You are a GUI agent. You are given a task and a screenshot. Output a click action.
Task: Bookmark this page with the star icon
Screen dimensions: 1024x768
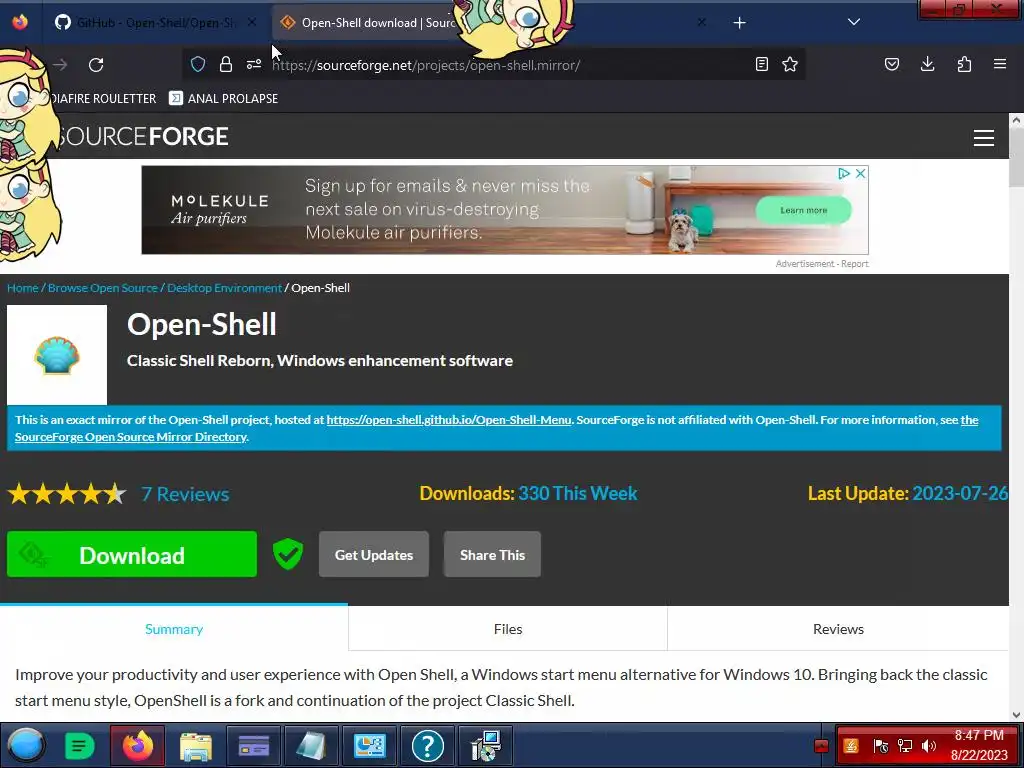point(790,64)
